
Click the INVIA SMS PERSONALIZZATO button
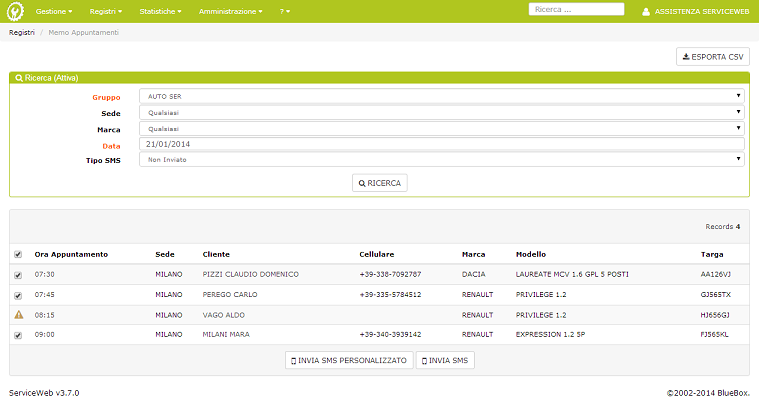[349, 360]
